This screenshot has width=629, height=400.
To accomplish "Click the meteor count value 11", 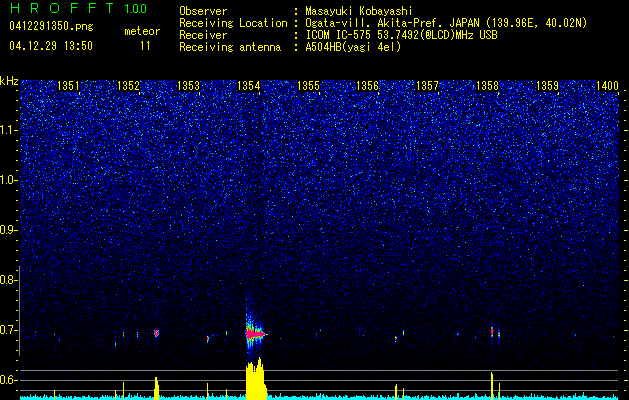I will point(145,46).
